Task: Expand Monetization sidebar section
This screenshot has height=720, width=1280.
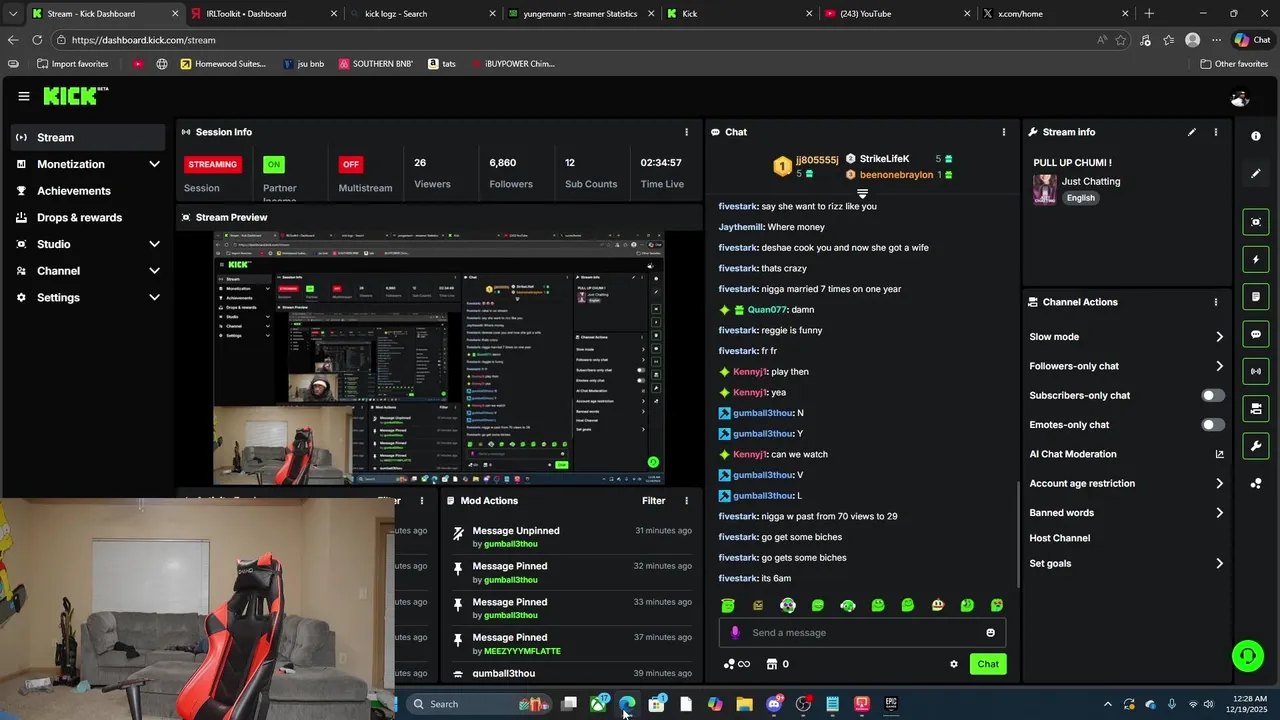Action: [x=154, y=164]
